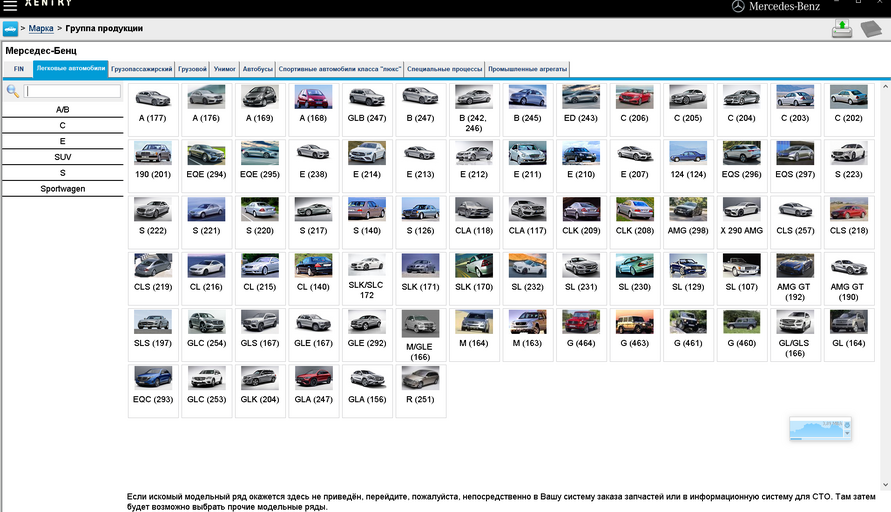The width and height of the screenshot is (891, 512).
Task: Select the R (251) model
Action: coord(420,391)
